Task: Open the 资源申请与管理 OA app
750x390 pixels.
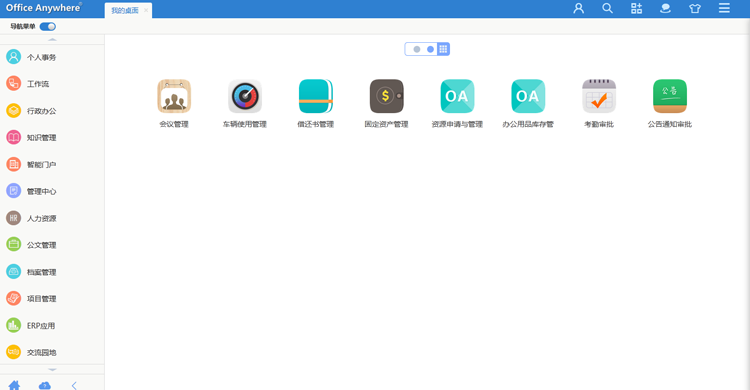Action: coord(457,96)
